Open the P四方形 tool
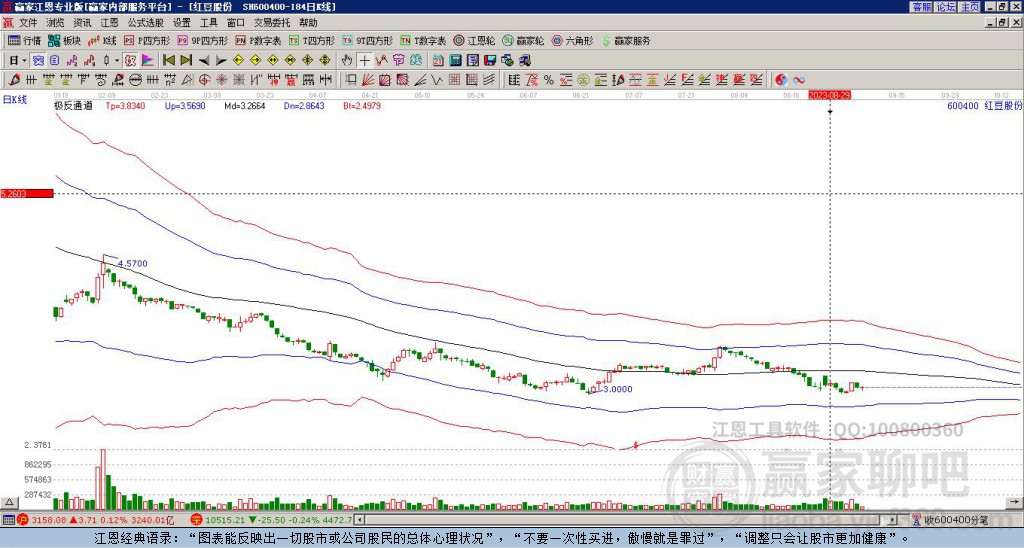The width and height of the screenshot is (1024, 548). (x=147, y=40)
